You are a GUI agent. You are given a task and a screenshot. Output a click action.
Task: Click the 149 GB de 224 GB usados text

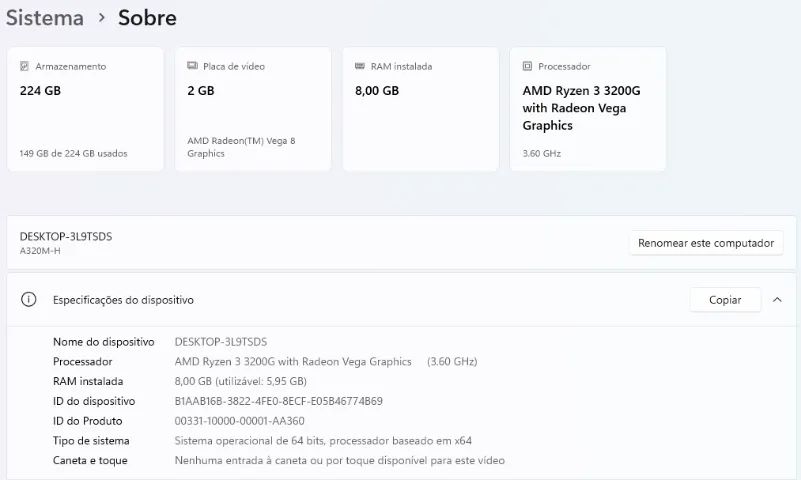click(73, 154)
